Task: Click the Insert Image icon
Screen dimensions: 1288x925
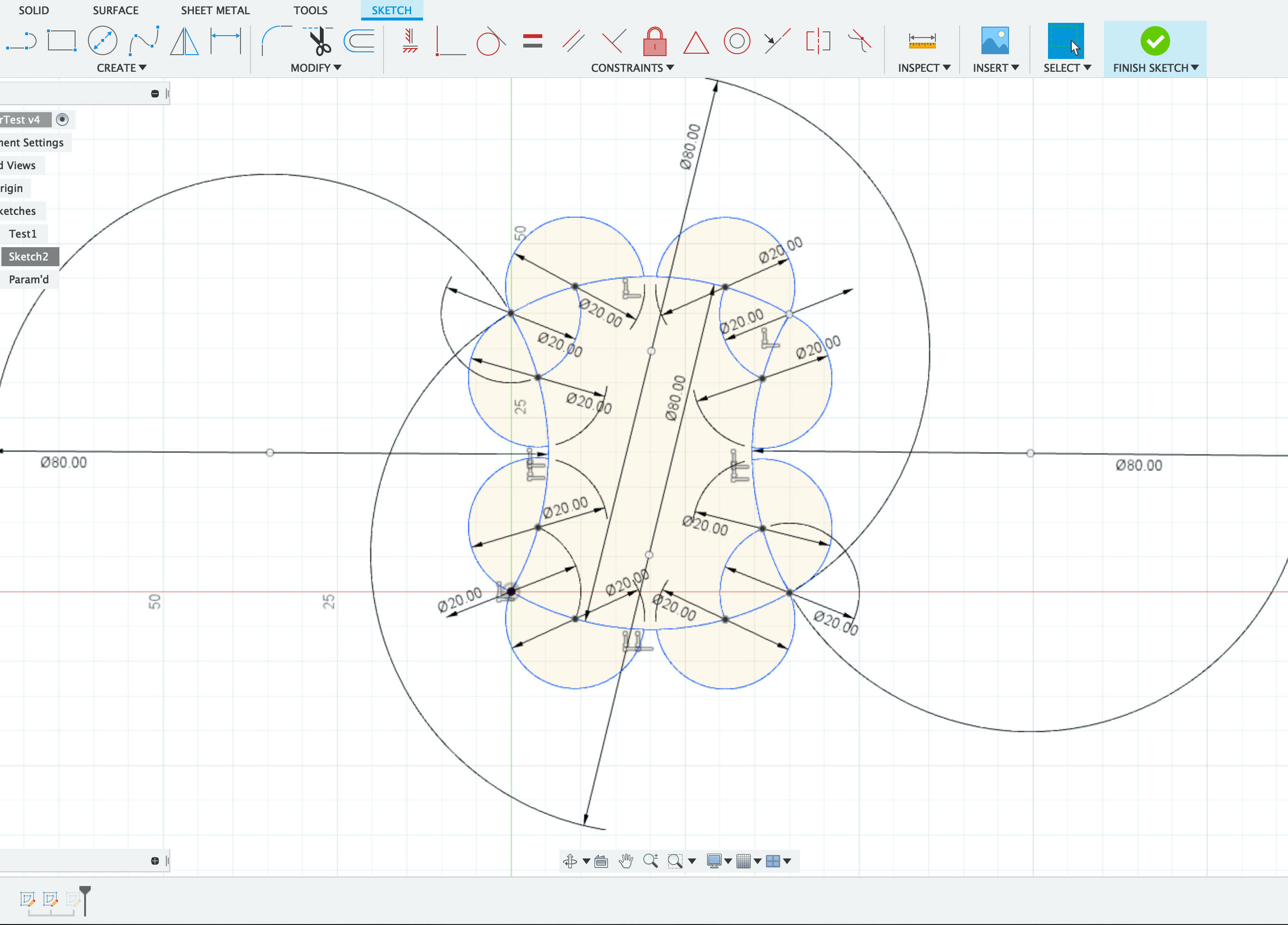Action: tap(995, 41)
